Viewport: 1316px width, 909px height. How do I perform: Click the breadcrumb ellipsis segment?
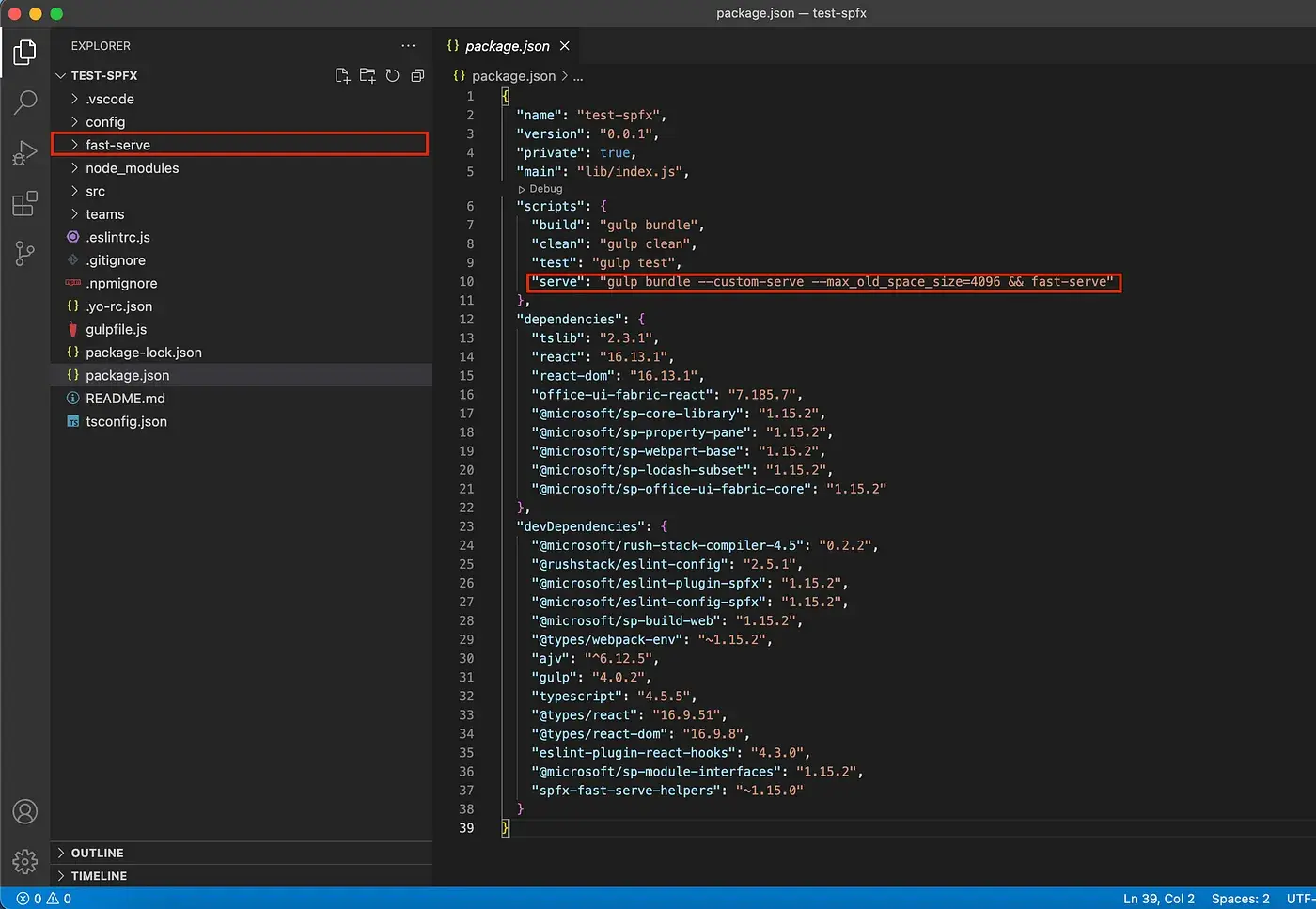[x=578, y=76]
